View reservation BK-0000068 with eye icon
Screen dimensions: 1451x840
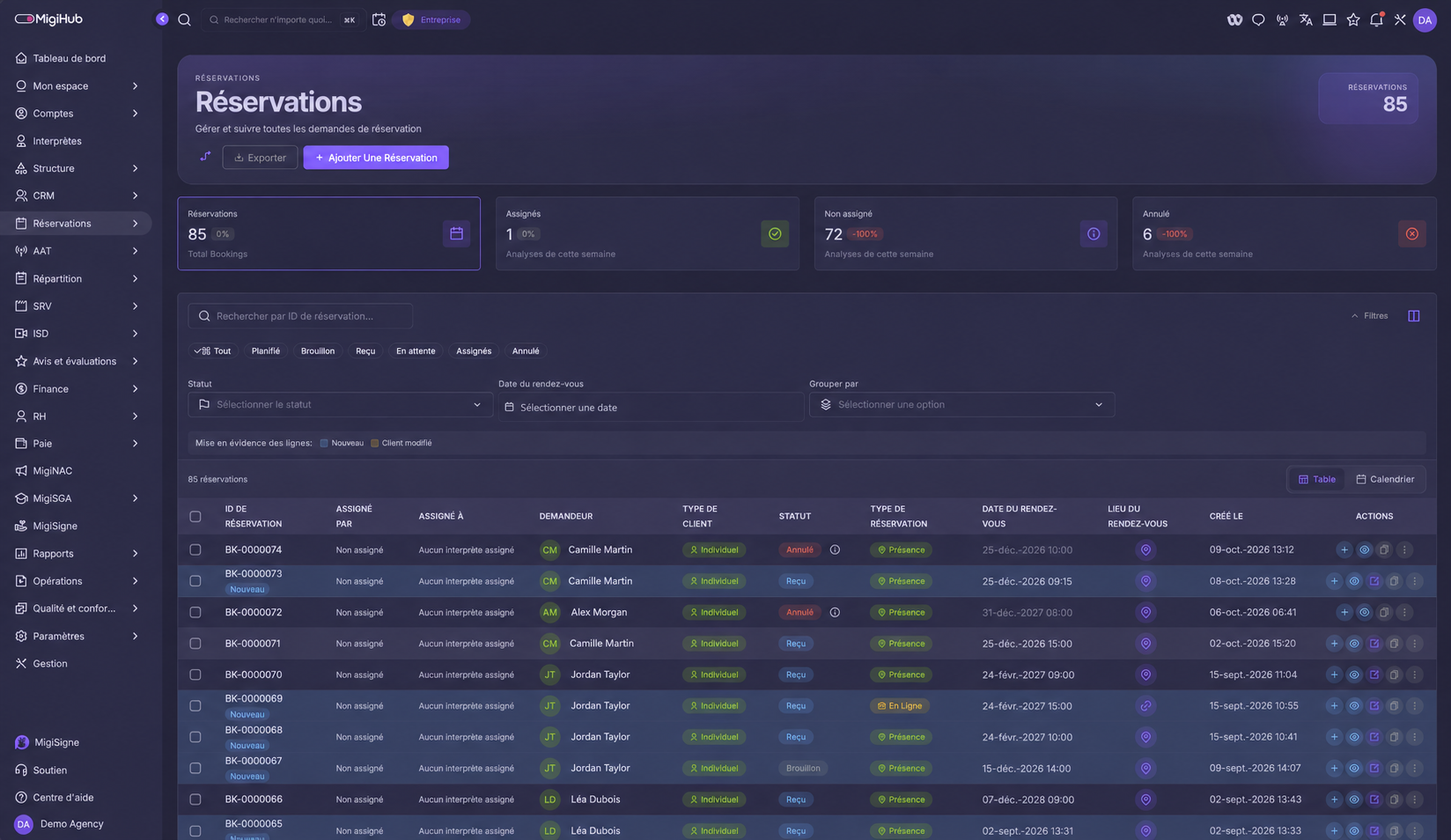pos(1354,737)
